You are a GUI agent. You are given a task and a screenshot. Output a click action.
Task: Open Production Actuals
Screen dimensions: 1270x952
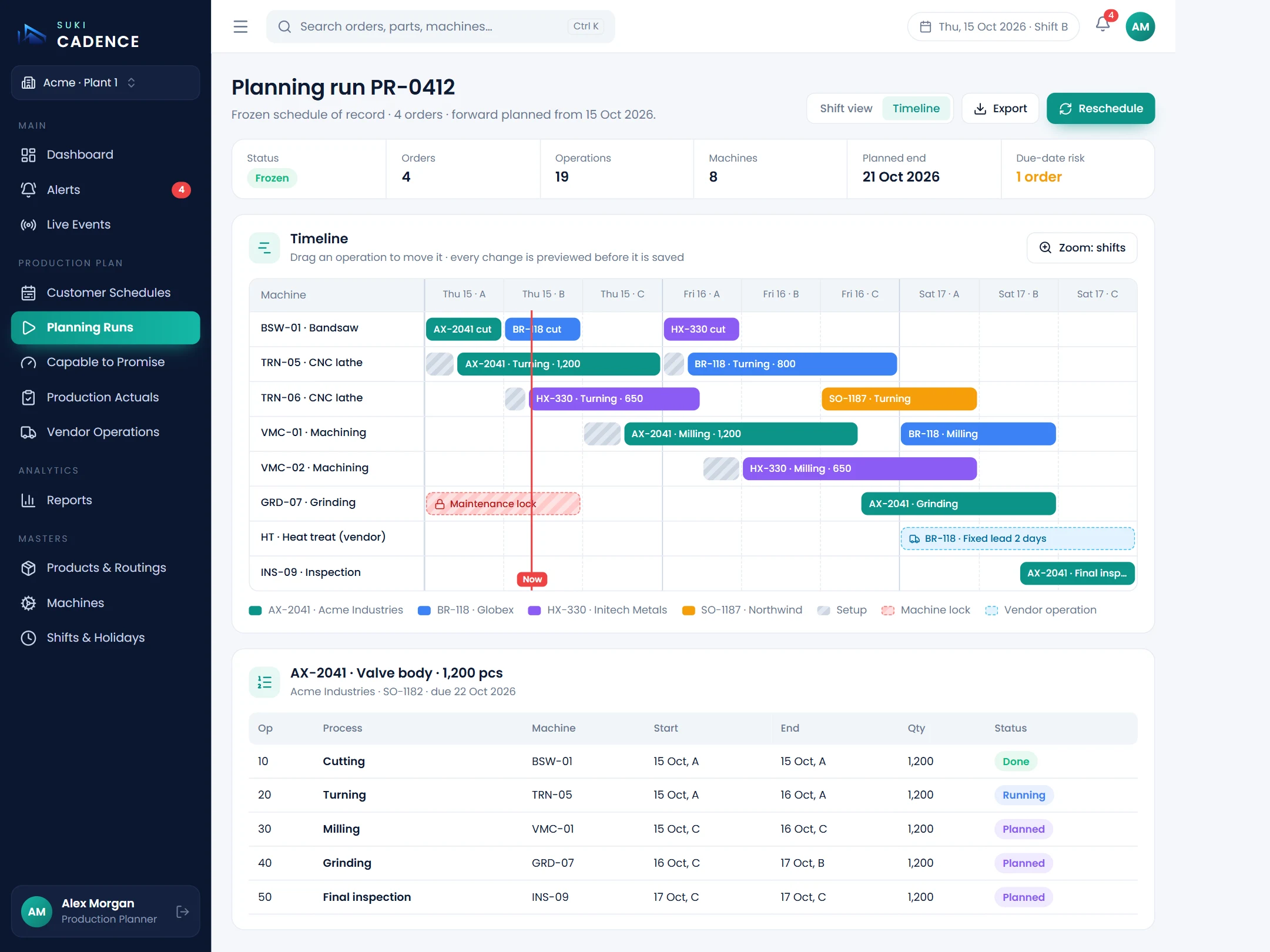(105, 397)
